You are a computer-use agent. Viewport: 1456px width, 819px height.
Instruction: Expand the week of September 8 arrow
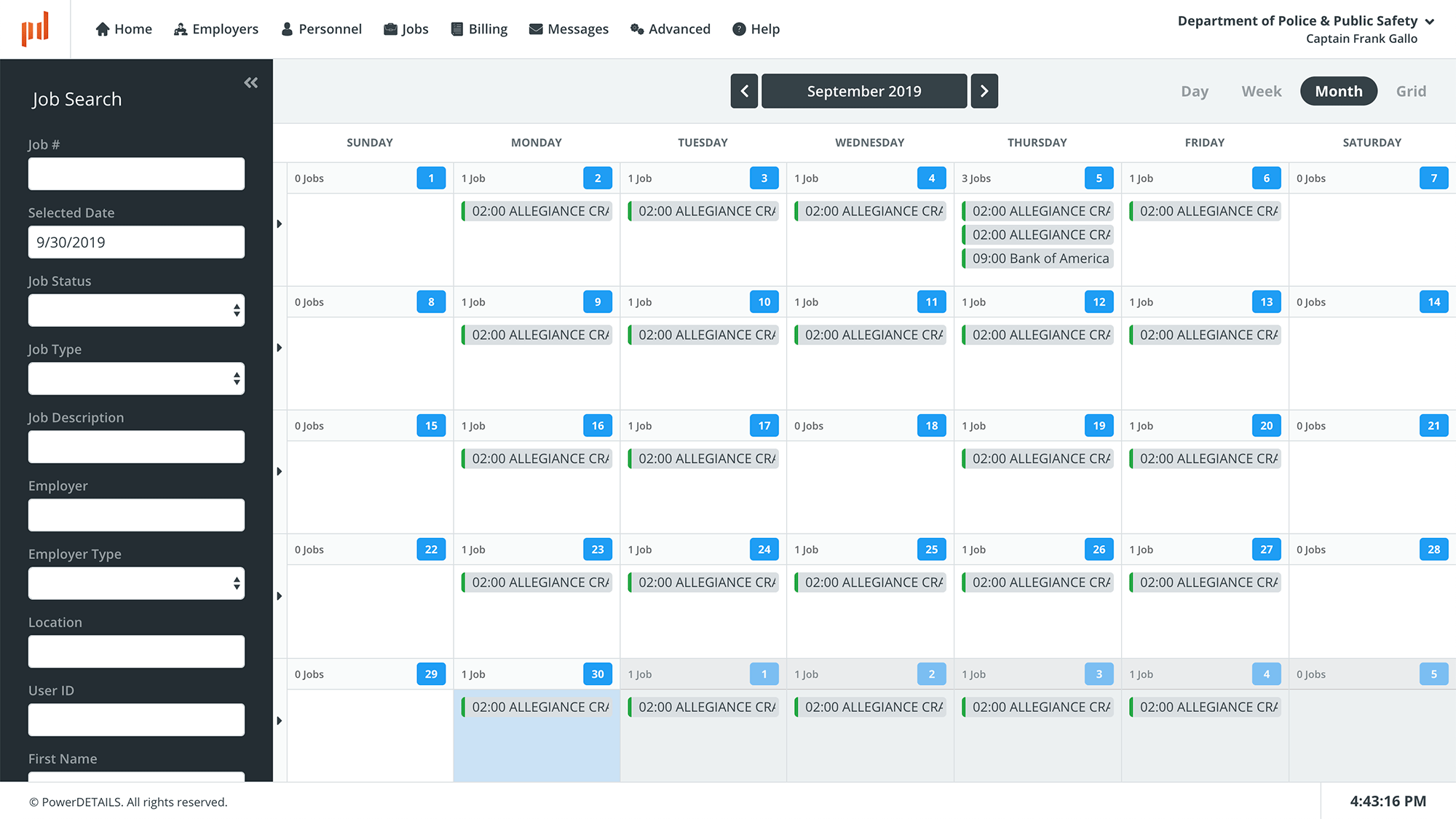280,348
